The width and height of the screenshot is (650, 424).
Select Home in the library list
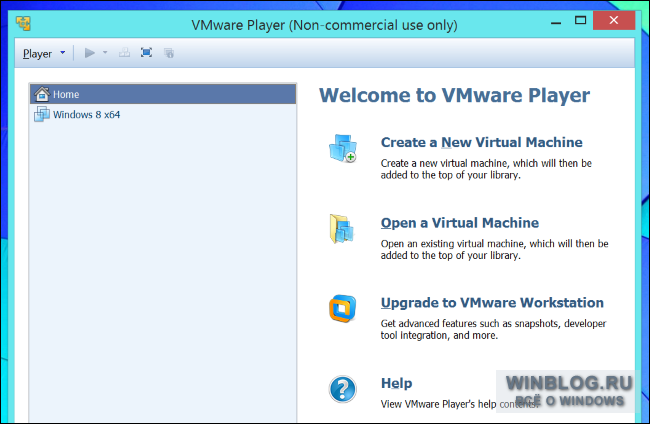point(163,94)
